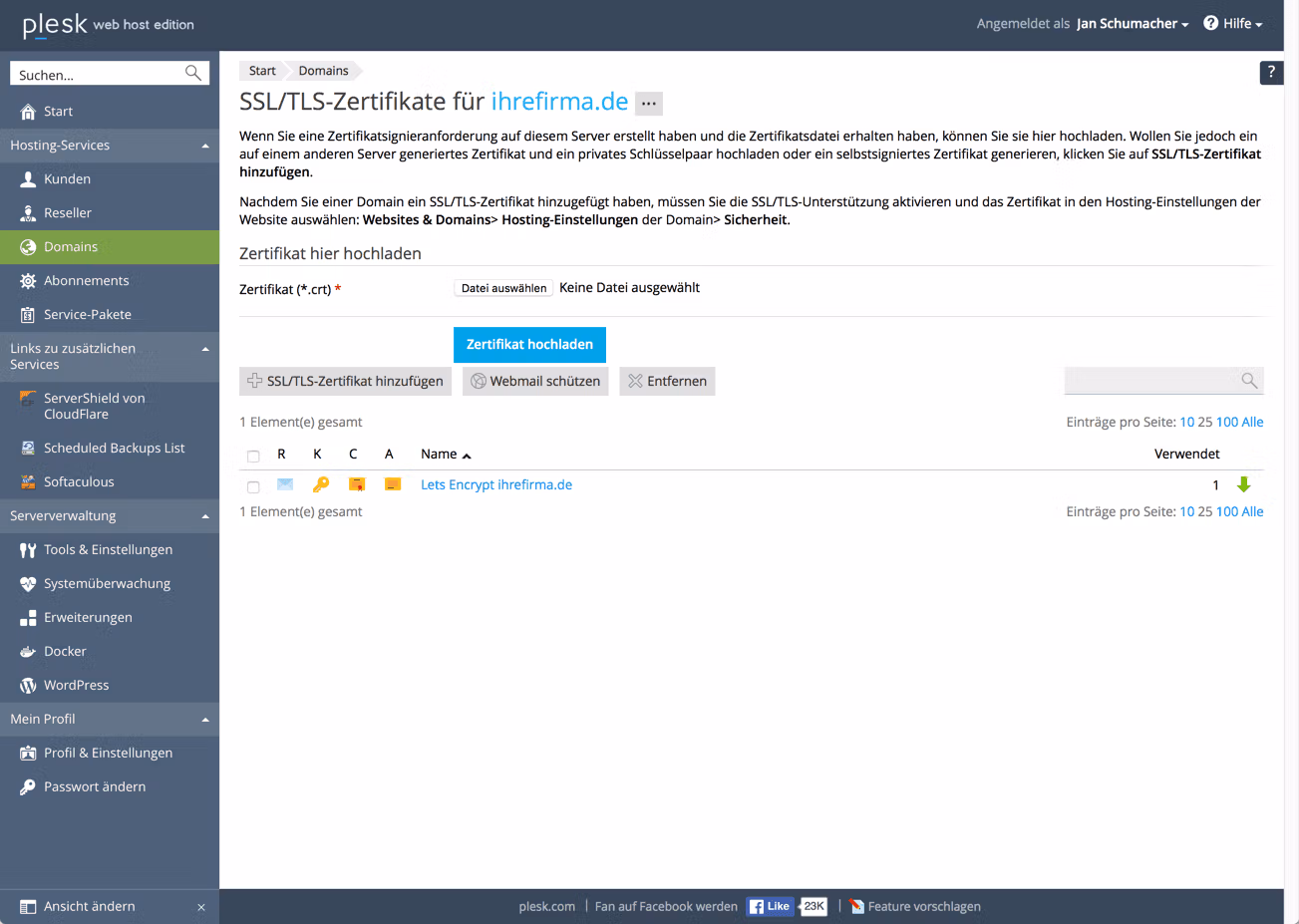Collapse the Mein Profil section
1299x924 pixels.
[x=205, y=719]
